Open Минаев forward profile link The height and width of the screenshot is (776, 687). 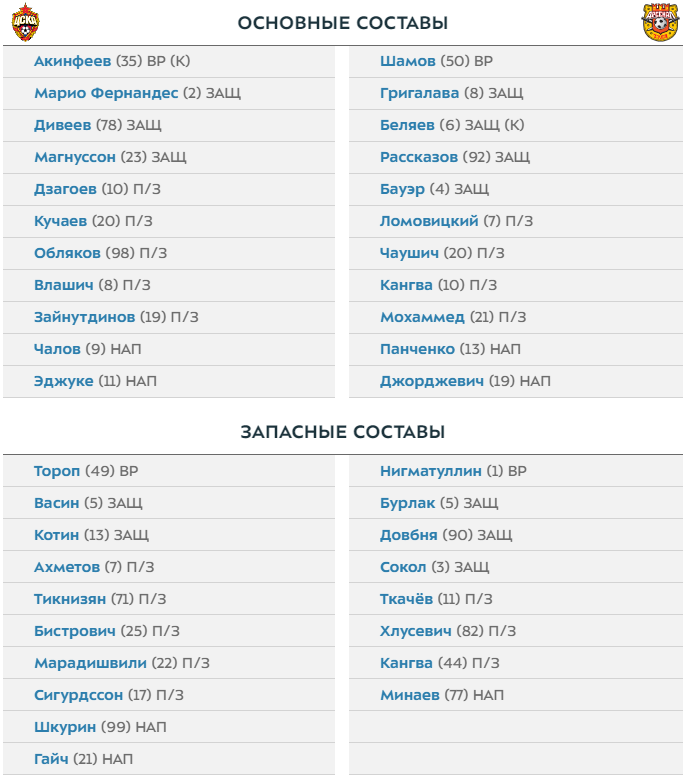point(410,695)
